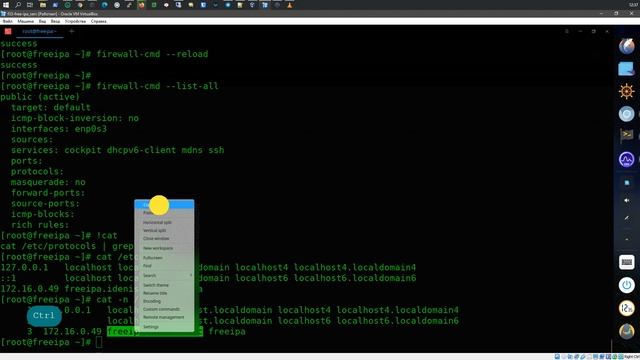The height and width of the screenshot is (360, 640).
Task: Open the Ввод menu in VirtualBox
Action: tap(55, 21)
